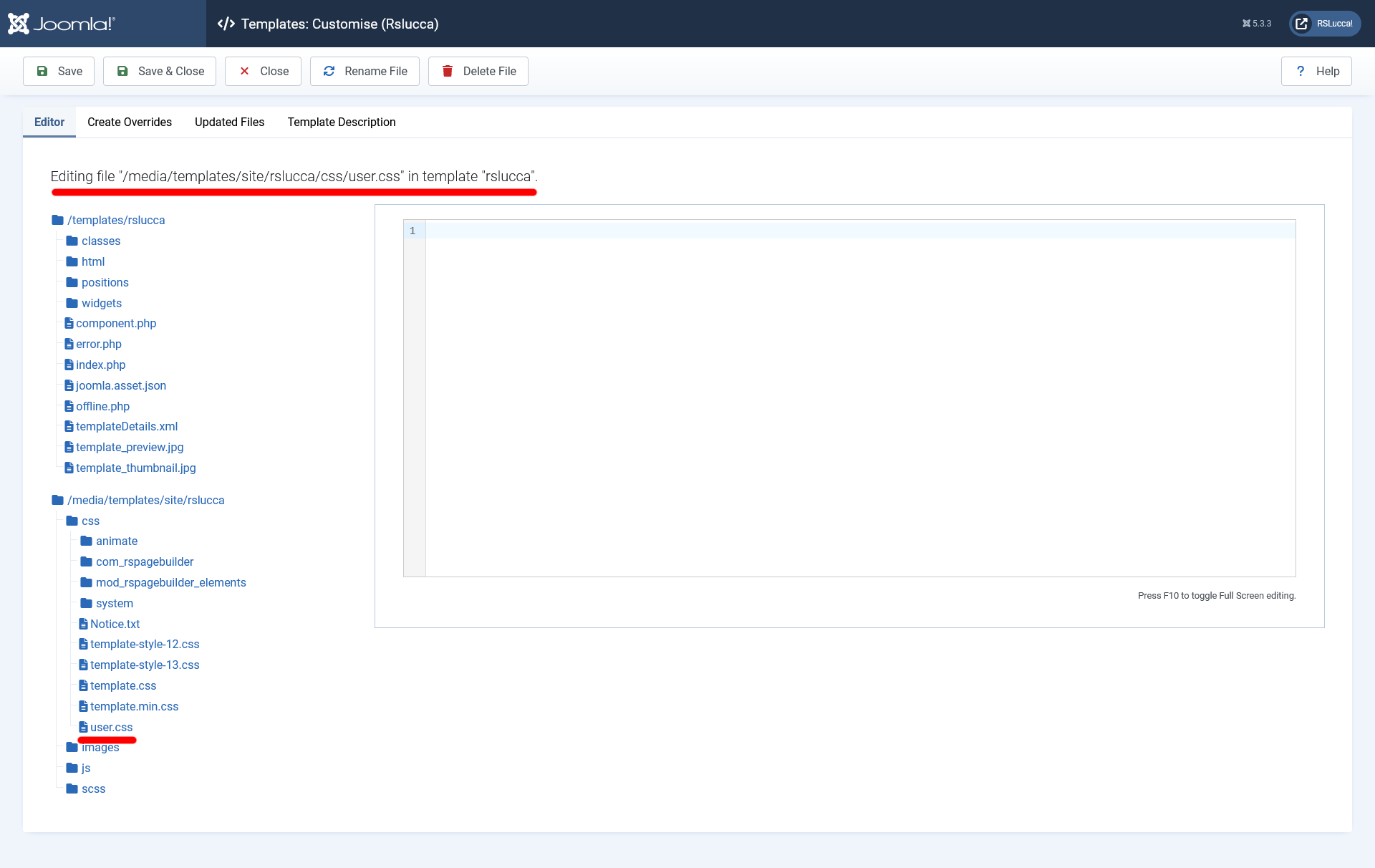Switch to Template Description tab
The width and height of the screenshot is (1375, 868).
tap(342, 122)
